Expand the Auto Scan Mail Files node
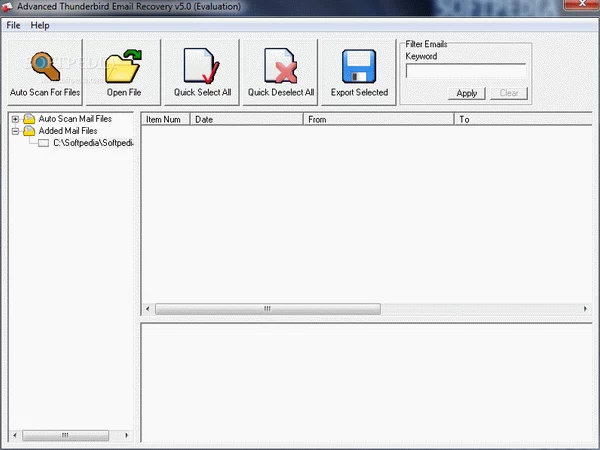Screen dimensions: 600x450 [x=15, y=119]
